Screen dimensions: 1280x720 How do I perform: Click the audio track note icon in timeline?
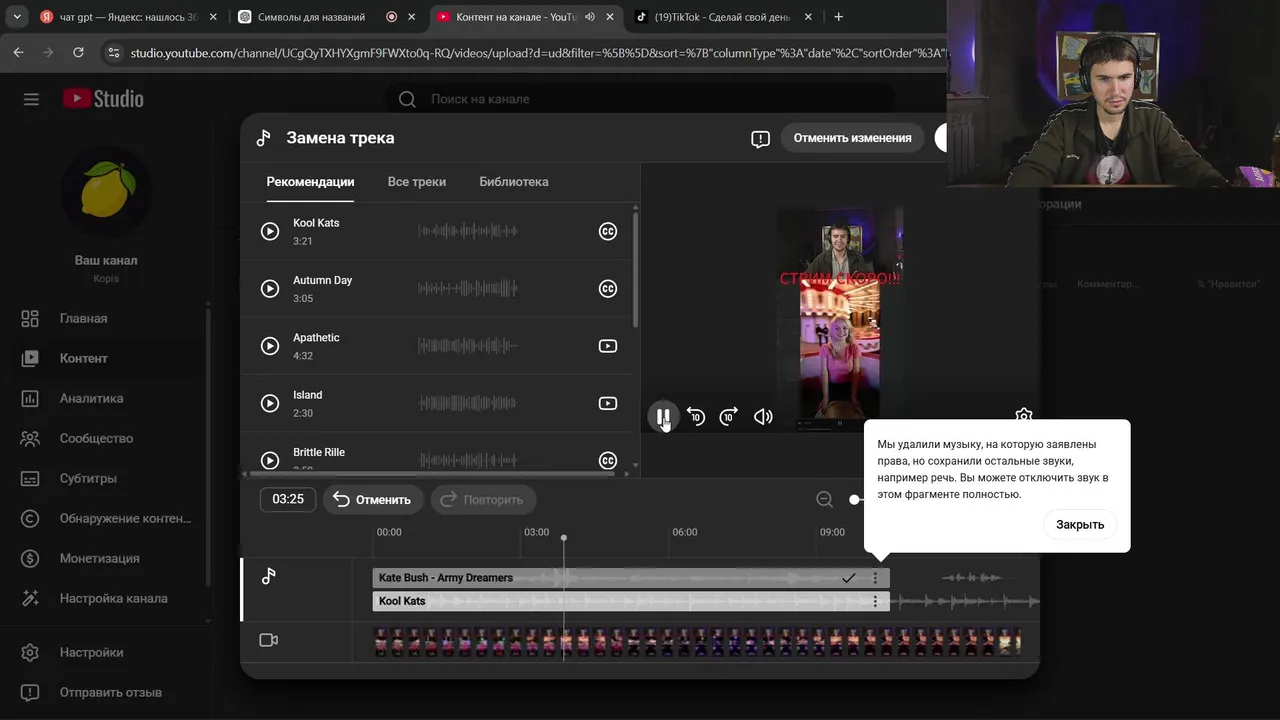click(268, 576)
